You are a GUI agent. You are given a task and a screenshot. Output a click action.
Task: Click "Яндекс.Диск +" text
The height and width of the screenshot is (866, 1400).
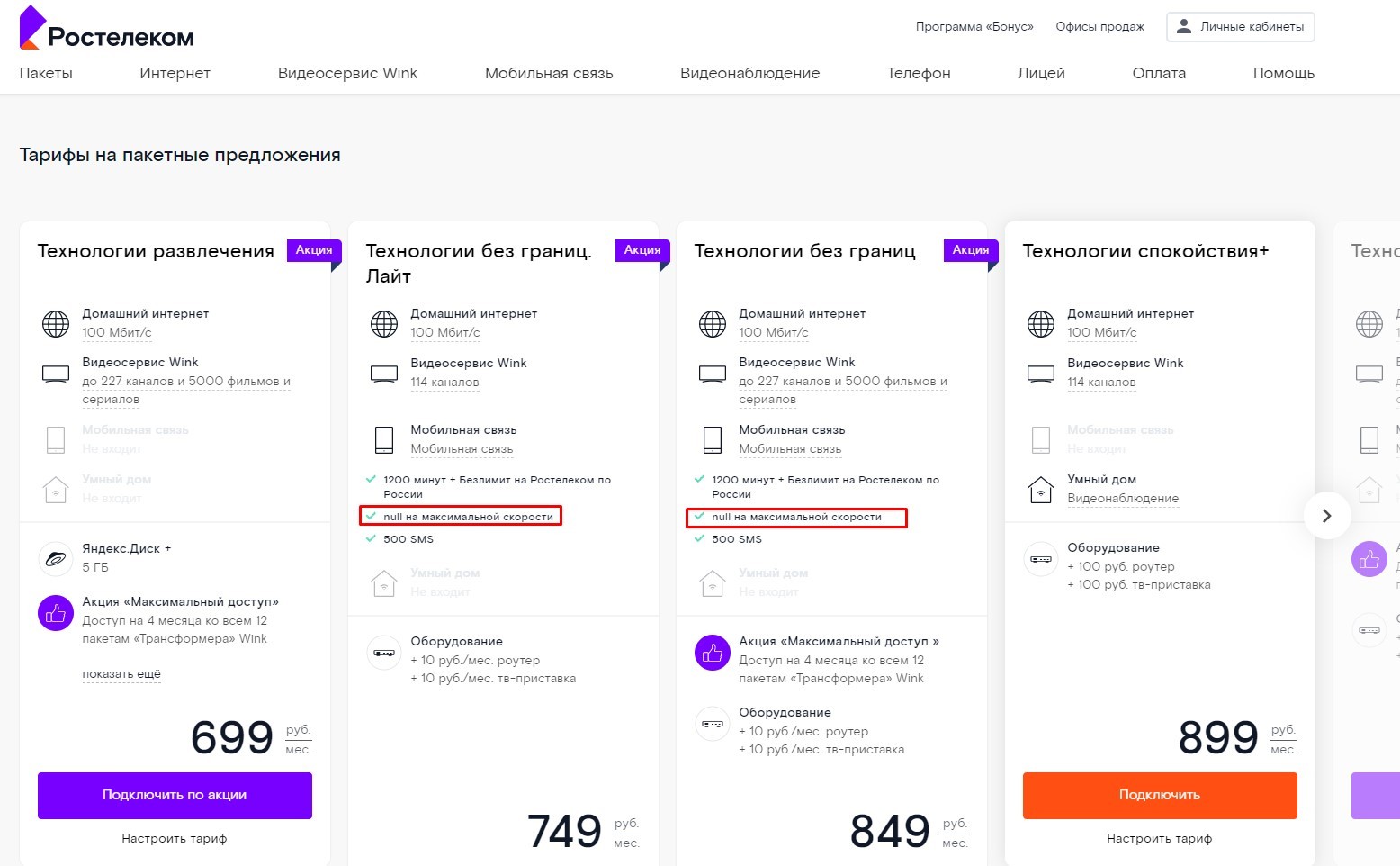127,548
